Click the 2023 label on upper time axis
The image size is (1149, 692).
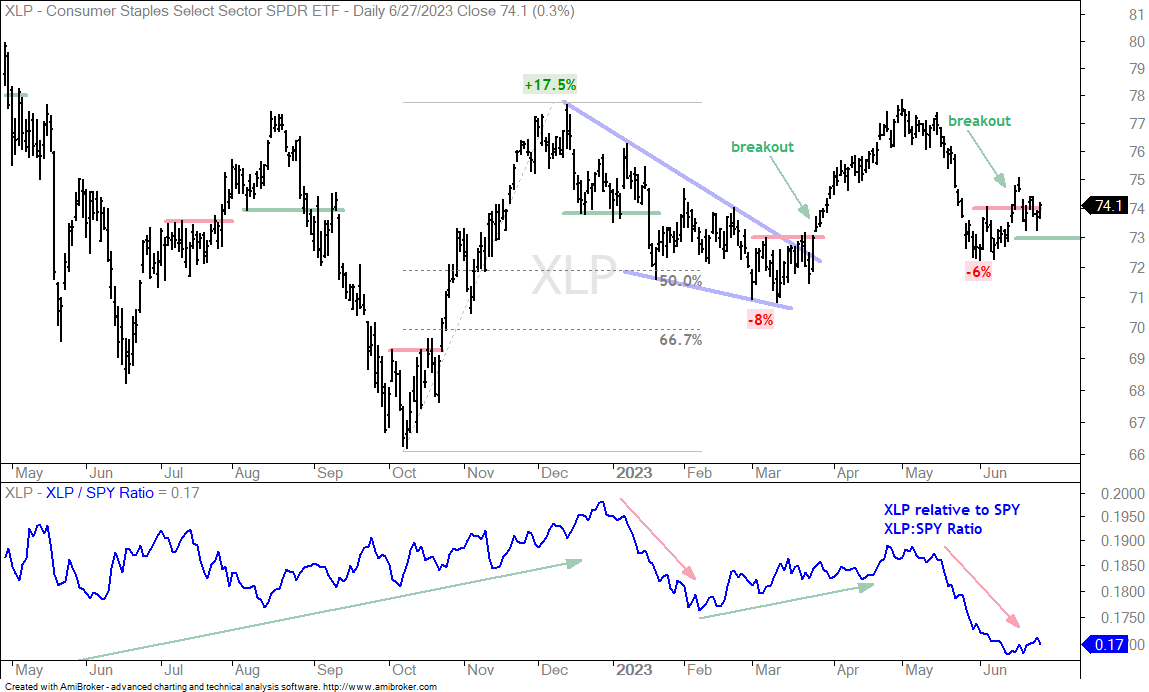[634, 473]
